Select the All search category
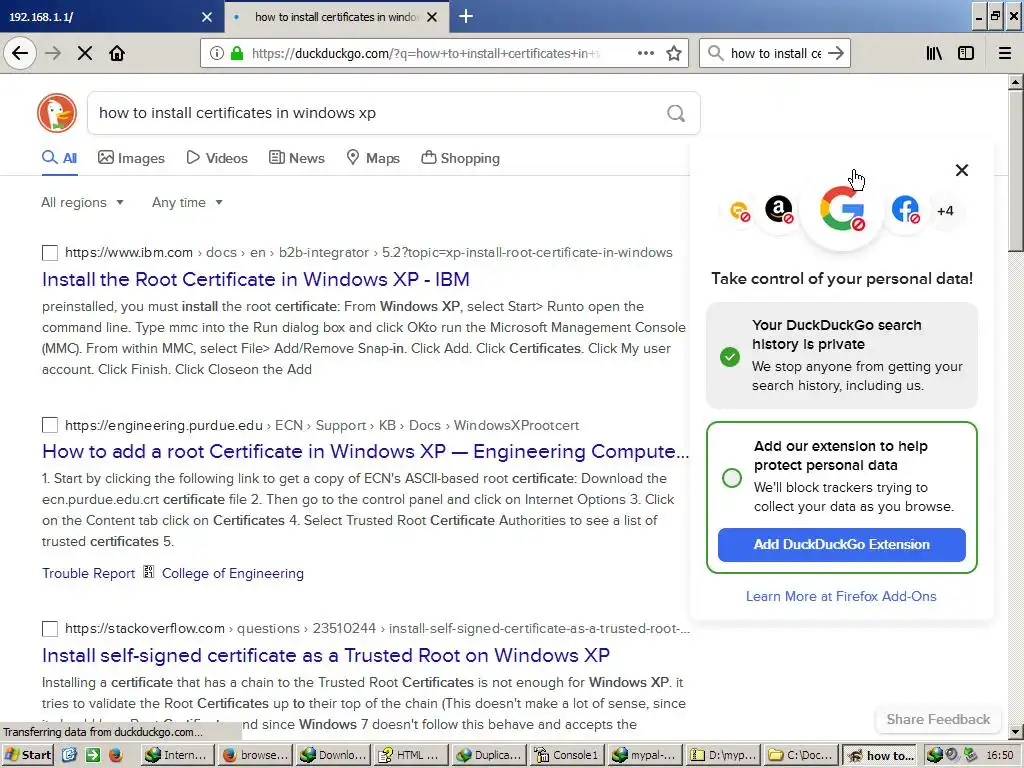1024x768 pixels. point(59,158)
